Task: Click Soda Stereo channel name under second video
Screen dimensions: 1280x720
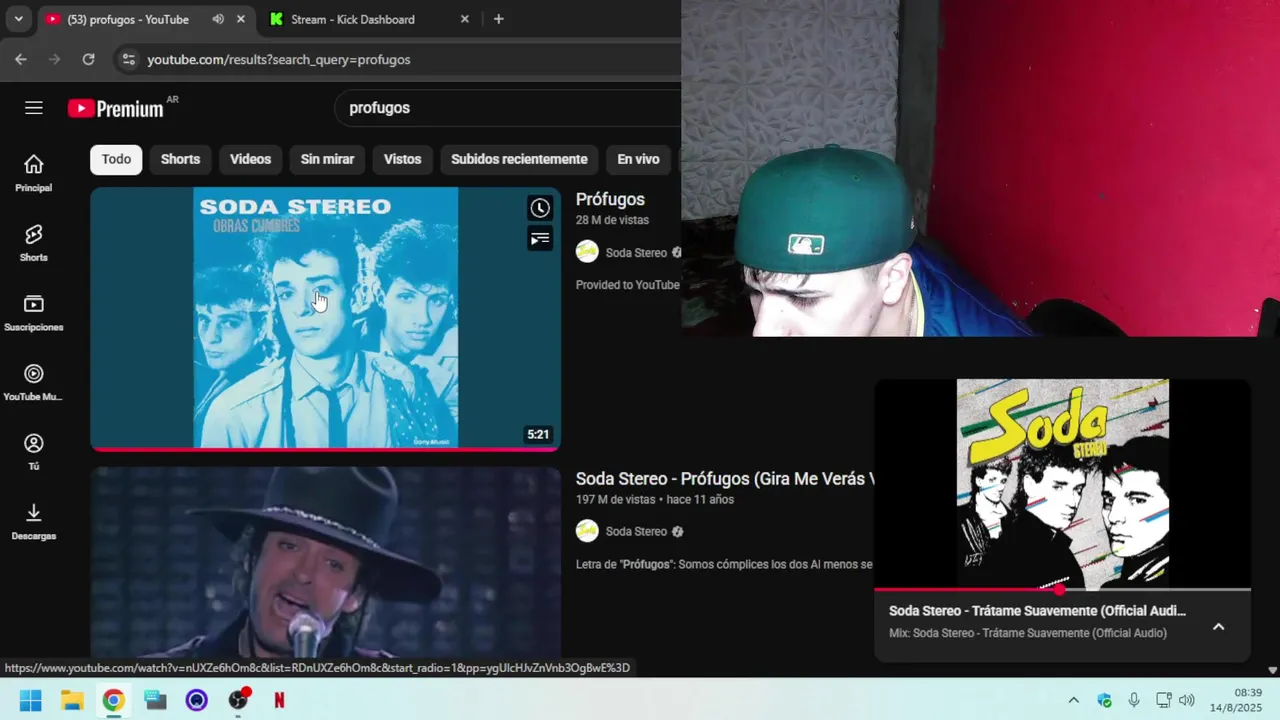Action: click(x=636, y=531)
